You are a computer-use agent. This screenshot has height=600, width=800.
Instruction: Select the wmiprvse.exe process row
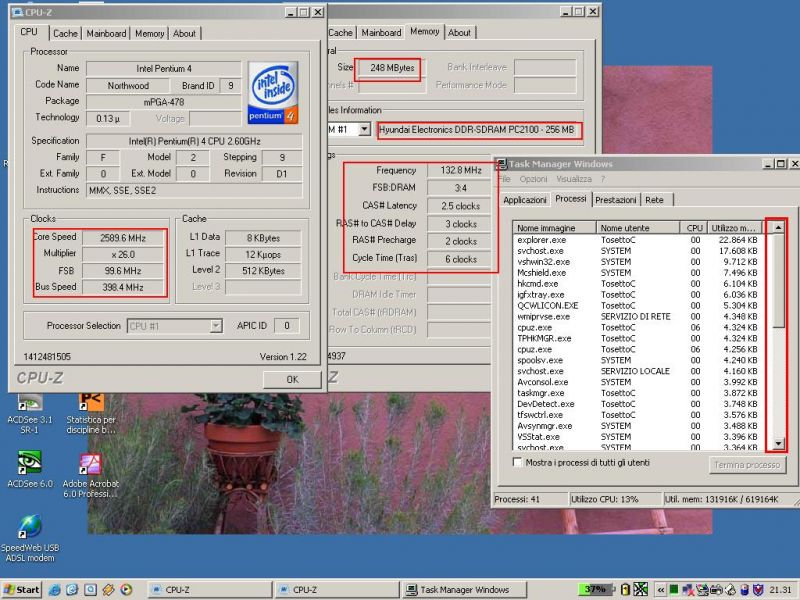[637, 317]
